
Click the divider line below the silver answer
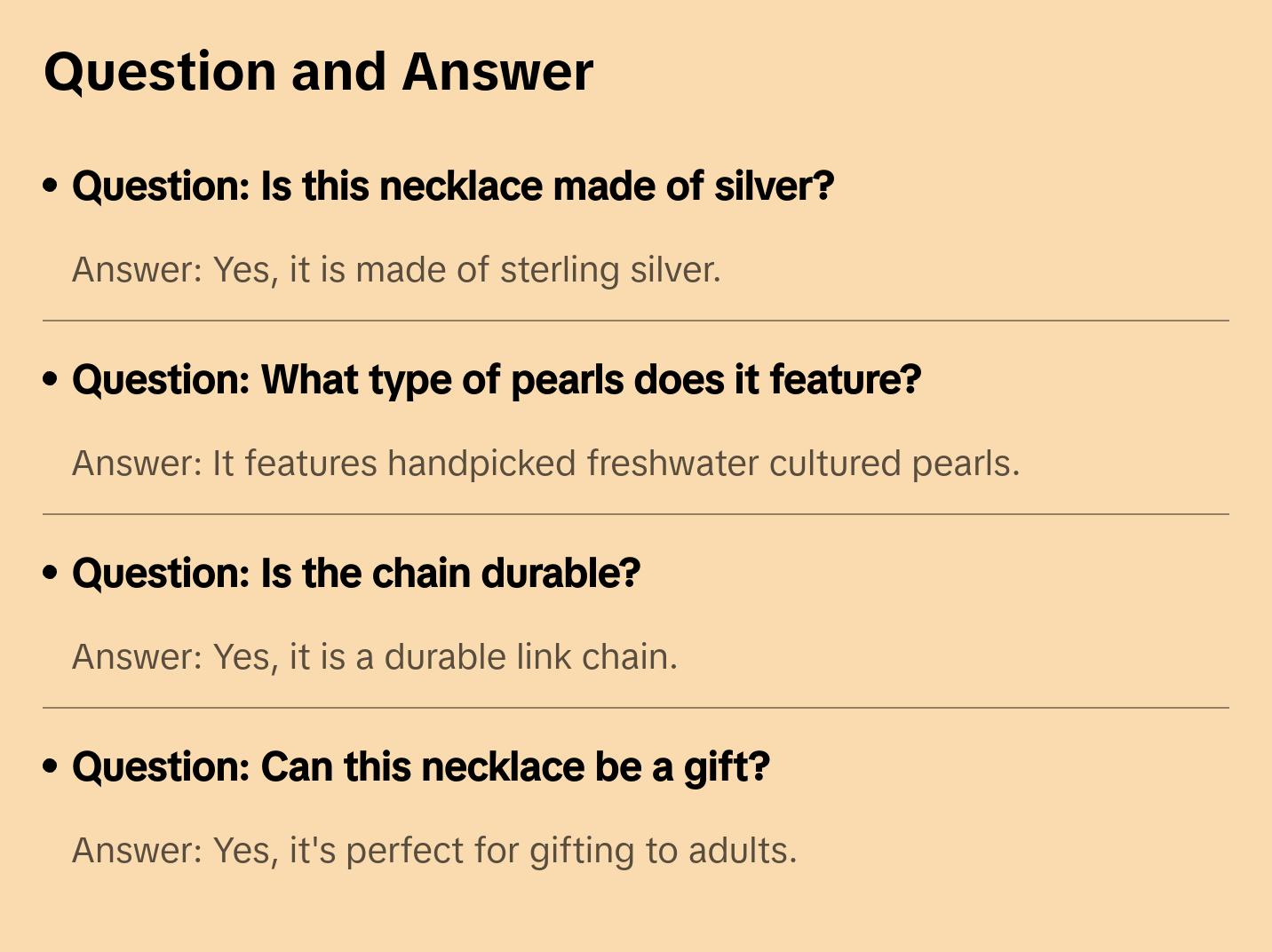[x=636, y=321]
